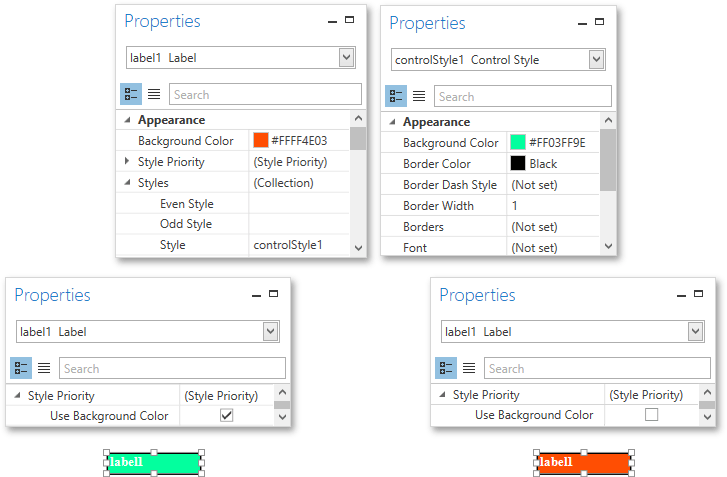Click the controlStyle1 value of Style

pyautogui.click(x=288, y=245)
